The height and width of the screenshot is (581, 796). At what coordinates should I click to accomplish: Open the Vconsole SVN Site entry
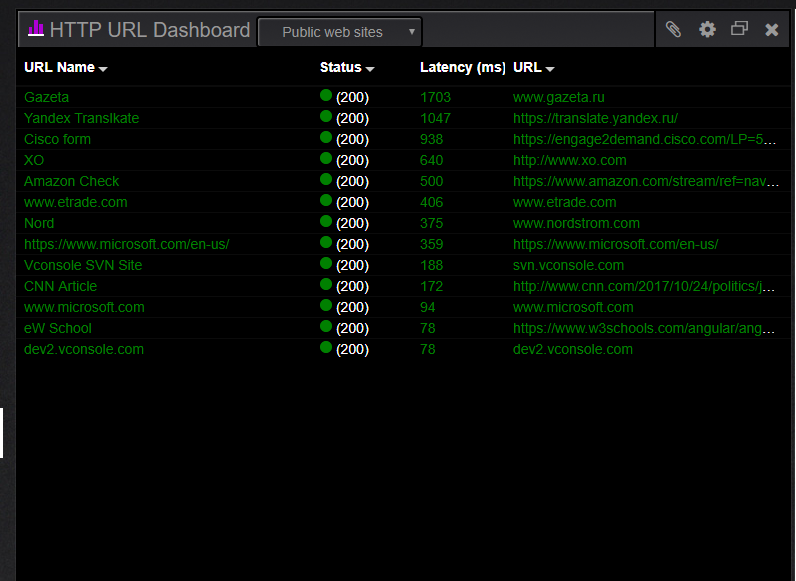83,265
